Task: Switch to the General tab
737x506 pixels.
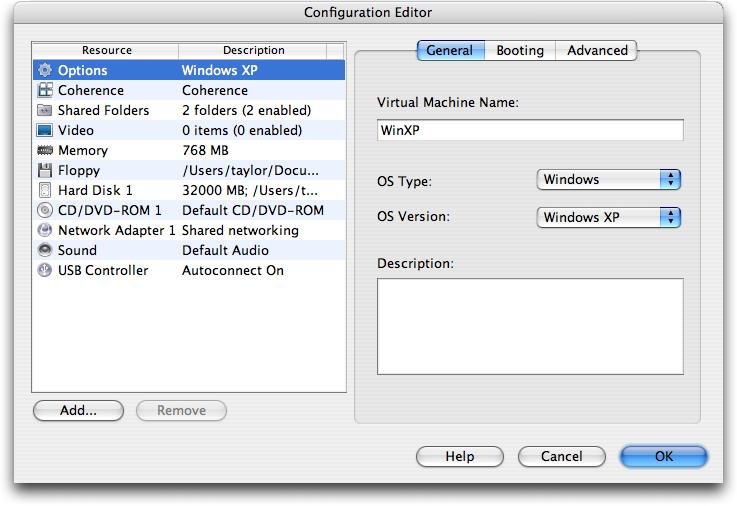Action: pos(450,50)
